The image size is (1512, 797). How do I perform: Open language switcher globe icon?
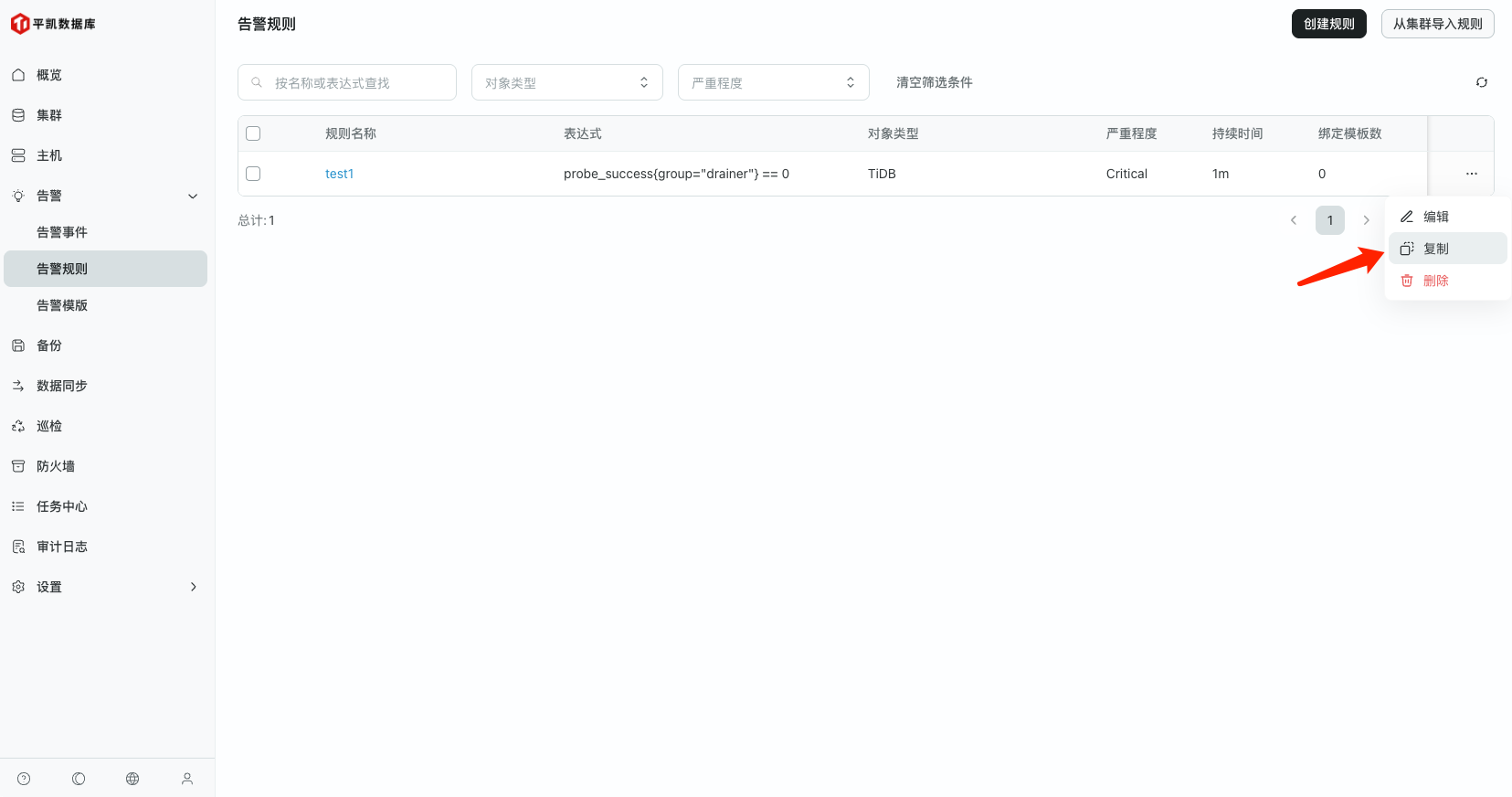132,779
